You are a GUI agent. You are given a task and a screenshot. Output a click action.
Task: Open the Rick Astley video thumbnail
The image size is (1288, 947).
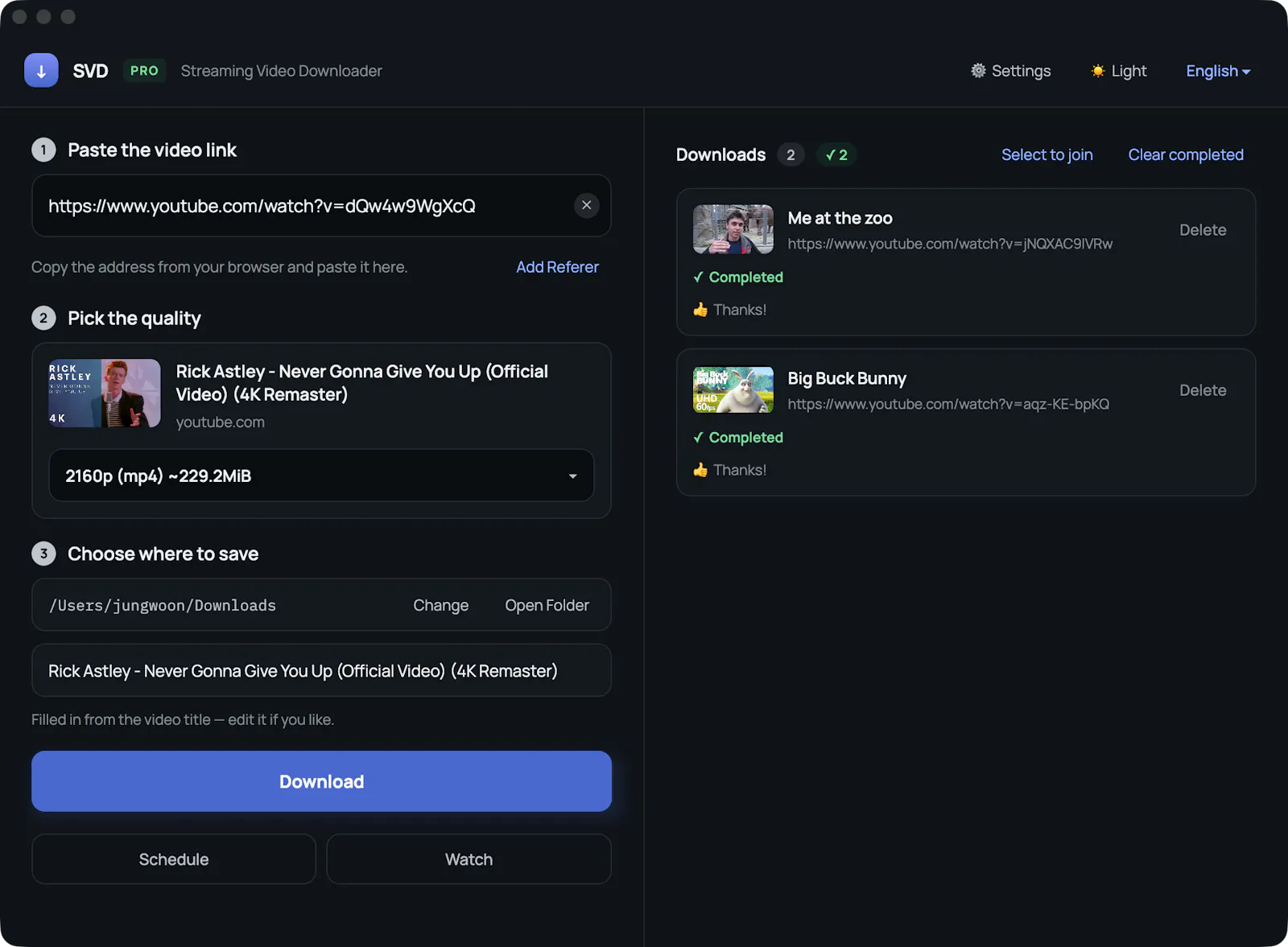[105, 393]
